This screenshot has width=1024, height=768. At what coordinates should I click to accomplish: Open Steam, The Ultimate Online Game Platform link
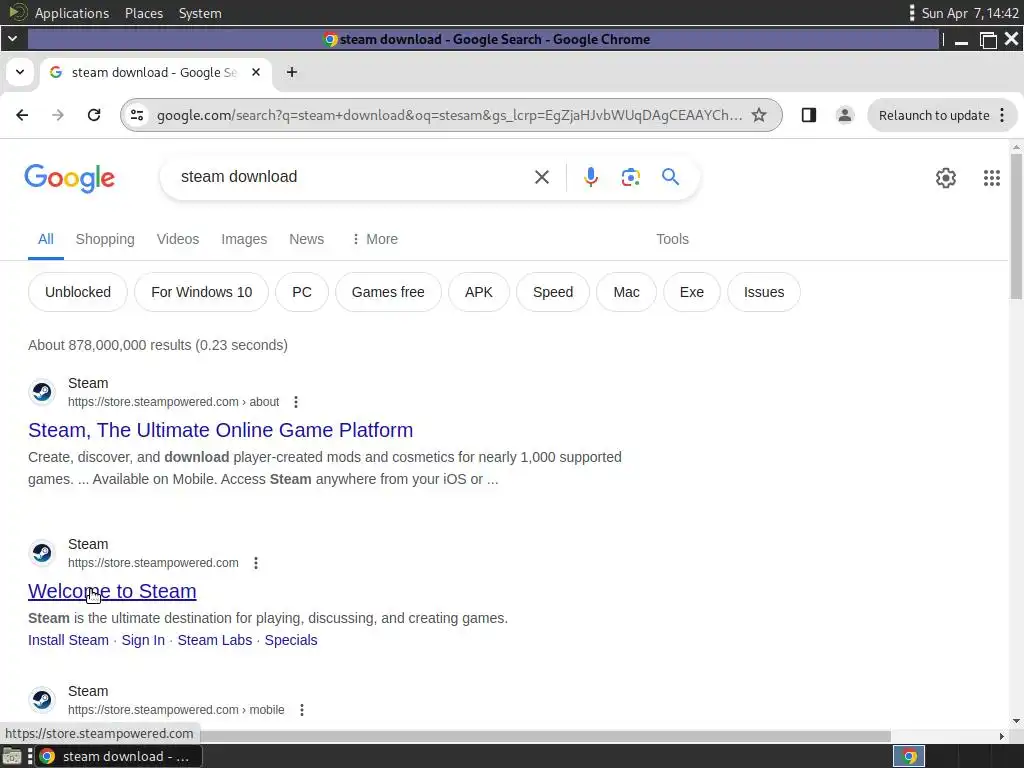click(x=221, y=430)
